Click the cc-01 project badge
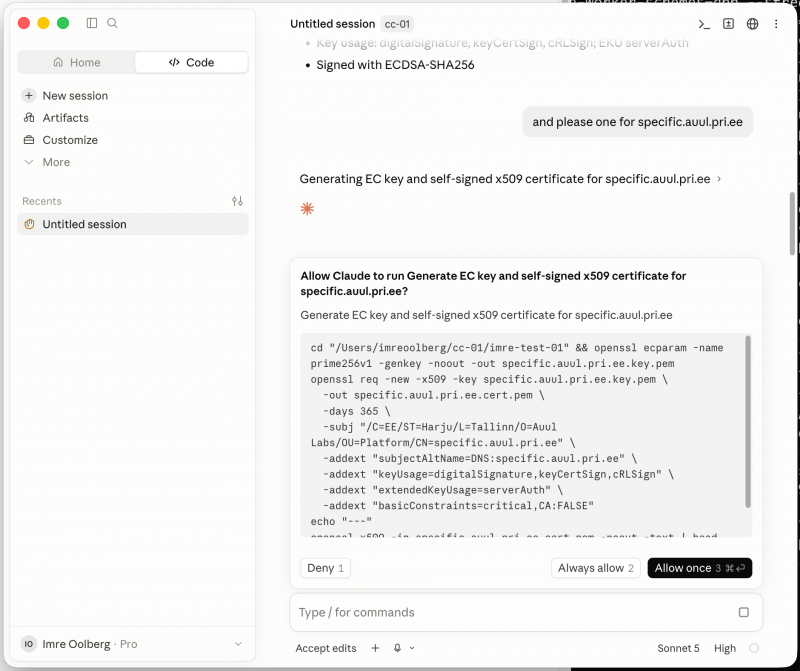Screen dimensions: 800x671 (397, 24)
